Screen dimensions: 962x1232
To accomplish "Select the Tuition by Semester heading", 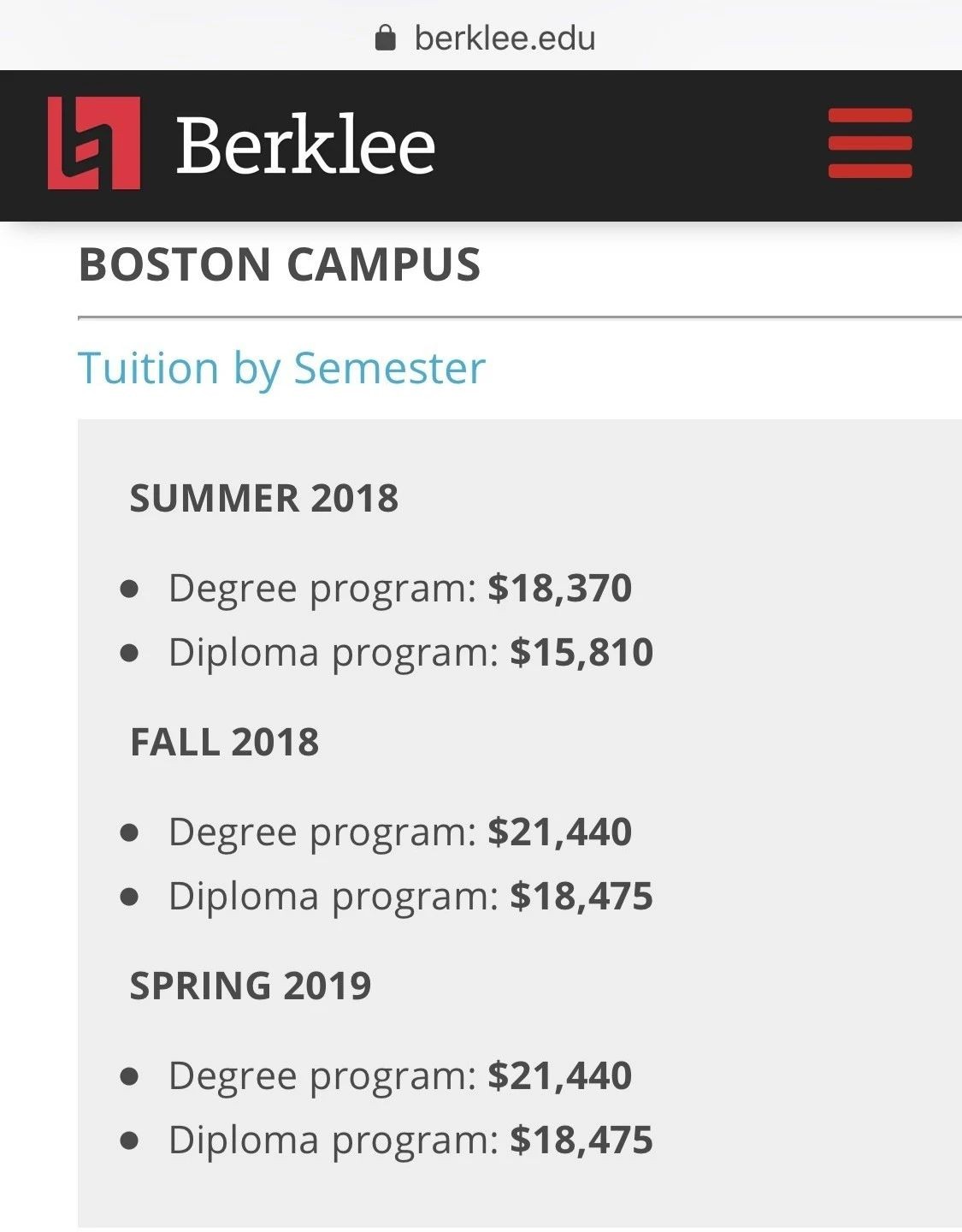I will tap(281, 368).
